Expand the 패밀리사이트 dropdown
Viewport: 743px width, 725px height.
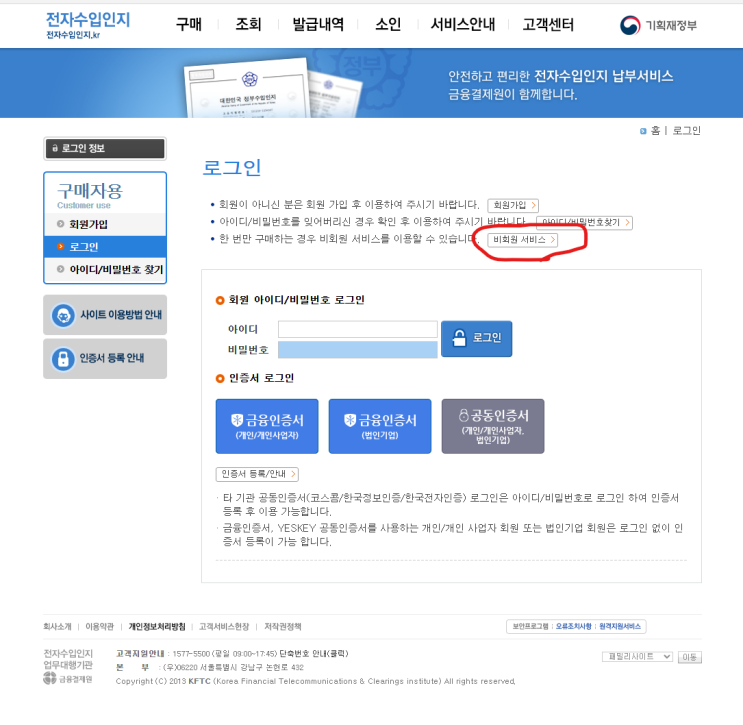(637, 656)
